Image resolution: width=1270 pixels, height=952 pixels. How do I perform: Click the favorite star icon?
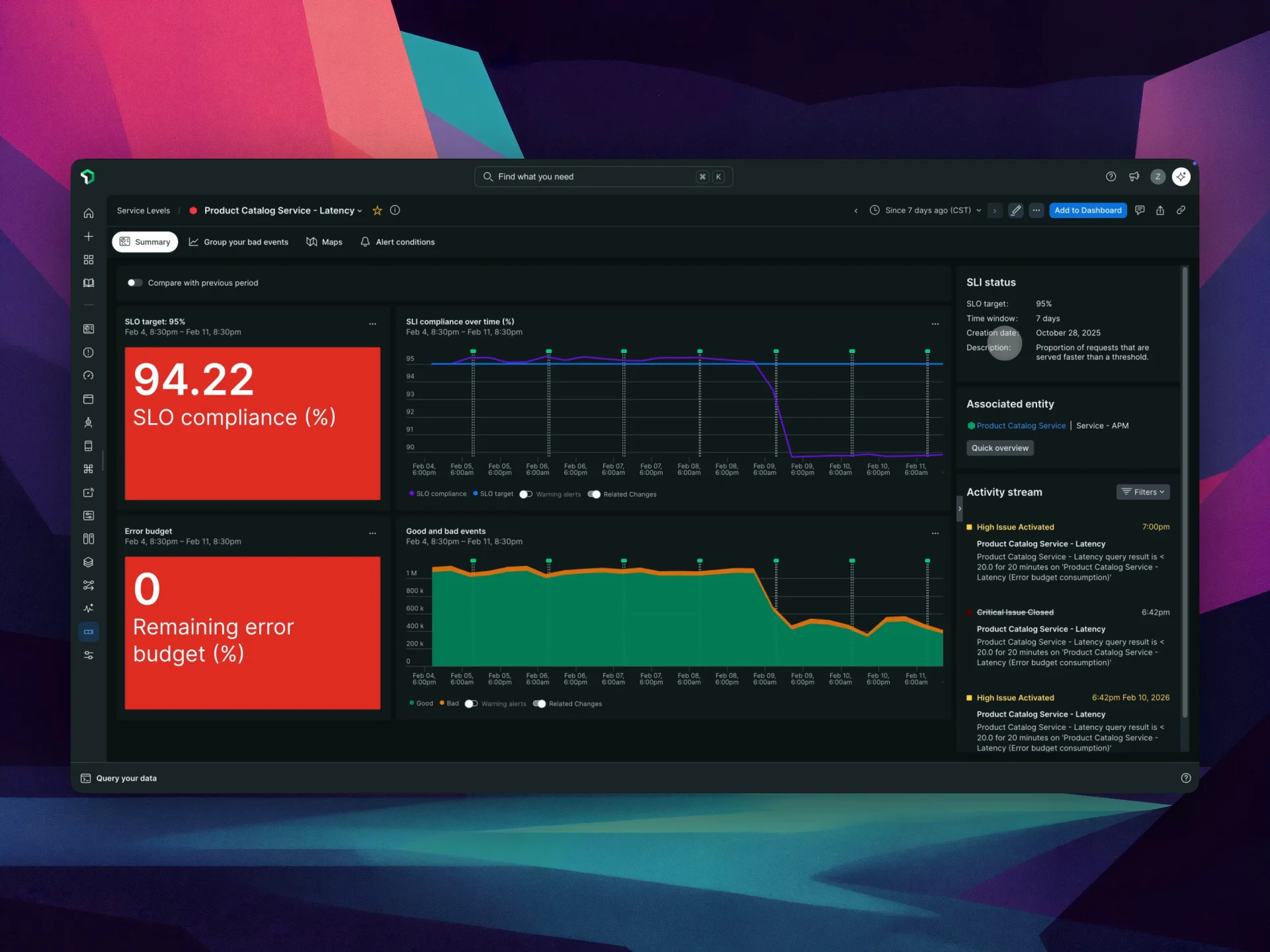point(377,210)
